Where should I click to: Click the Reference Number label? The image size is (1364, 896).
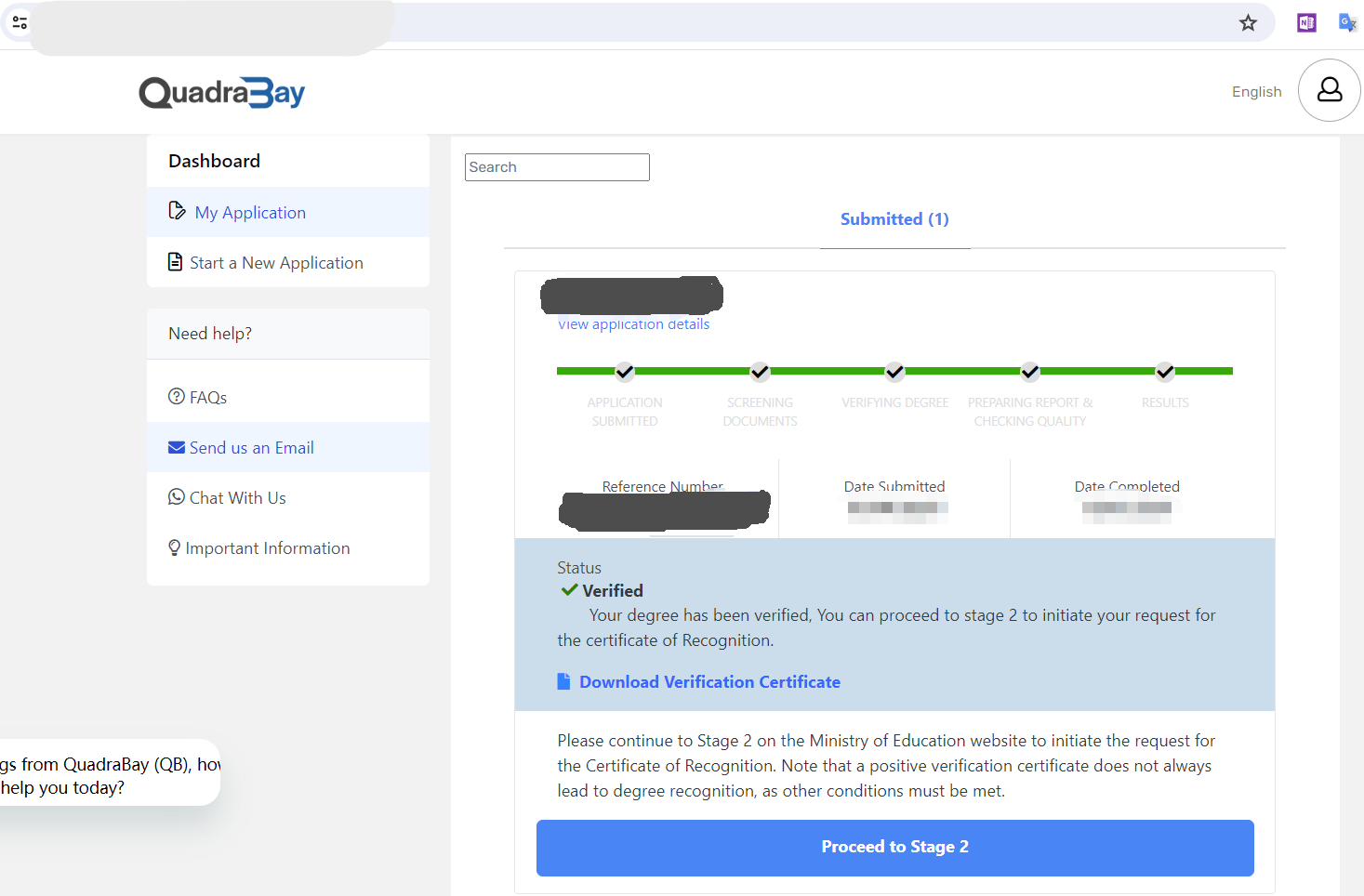[663, 485]
